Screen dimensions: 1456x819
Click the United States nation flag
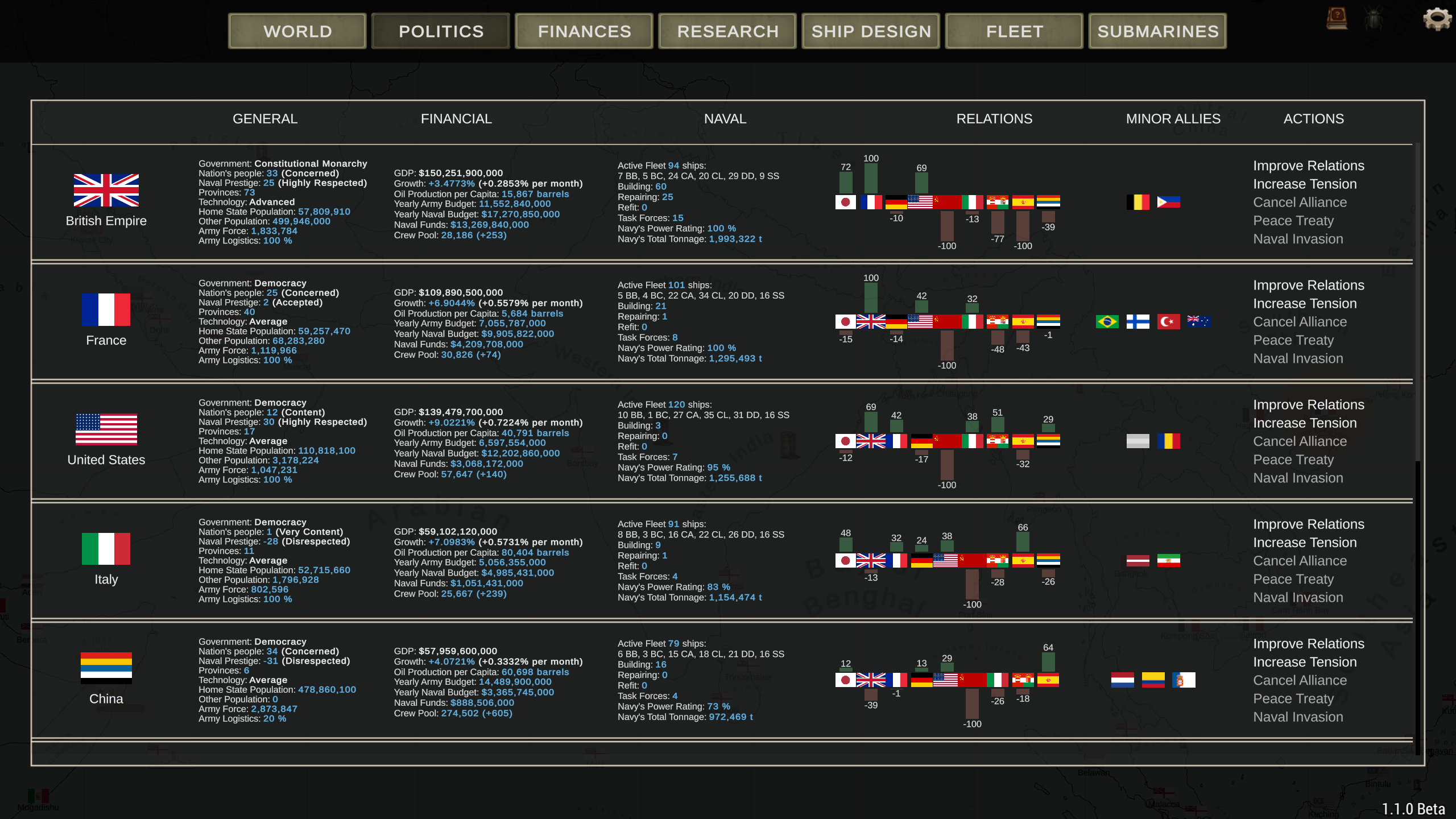tap(106, 429)
